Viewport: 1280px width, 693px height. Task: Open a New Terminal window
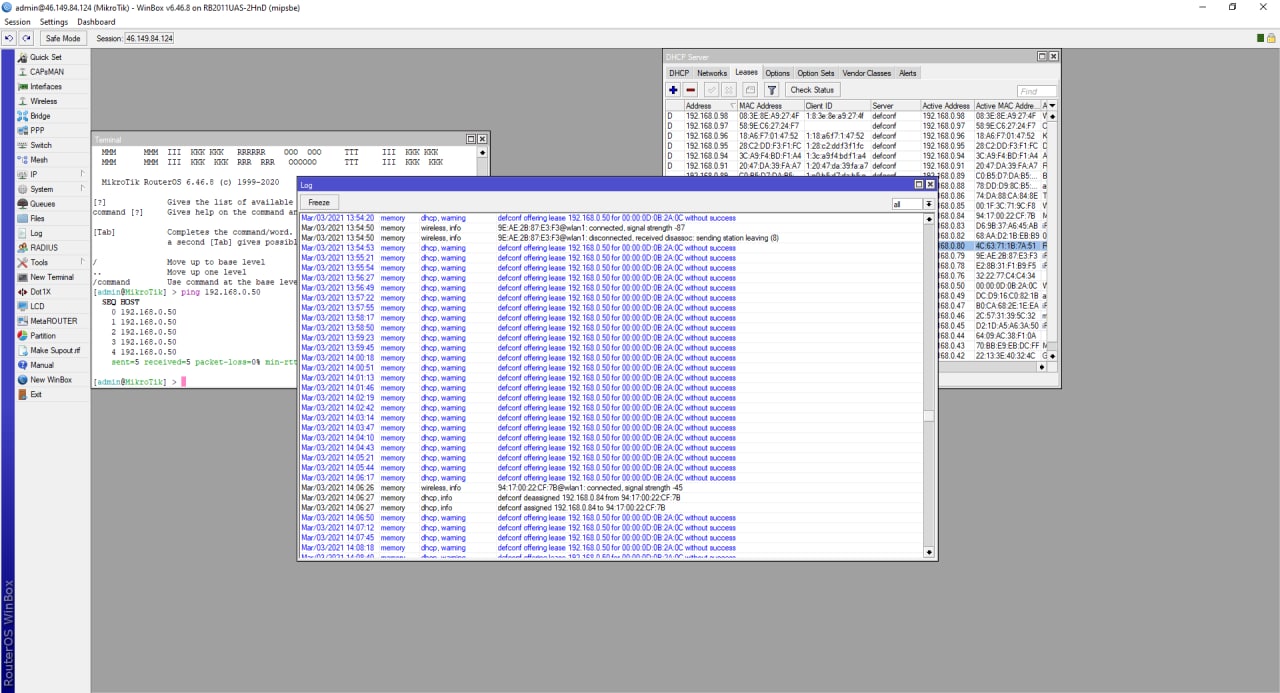(51, 277)
